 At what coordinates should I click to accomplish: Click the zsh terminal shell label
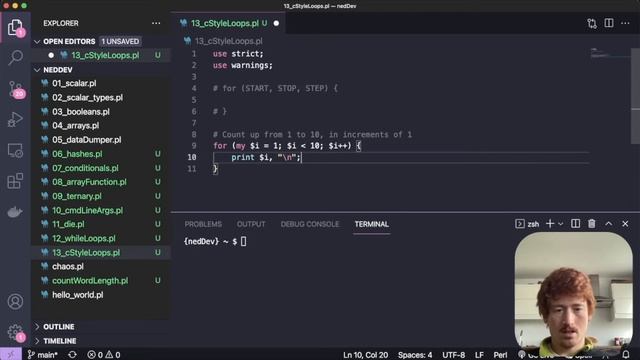pos(527,224)
